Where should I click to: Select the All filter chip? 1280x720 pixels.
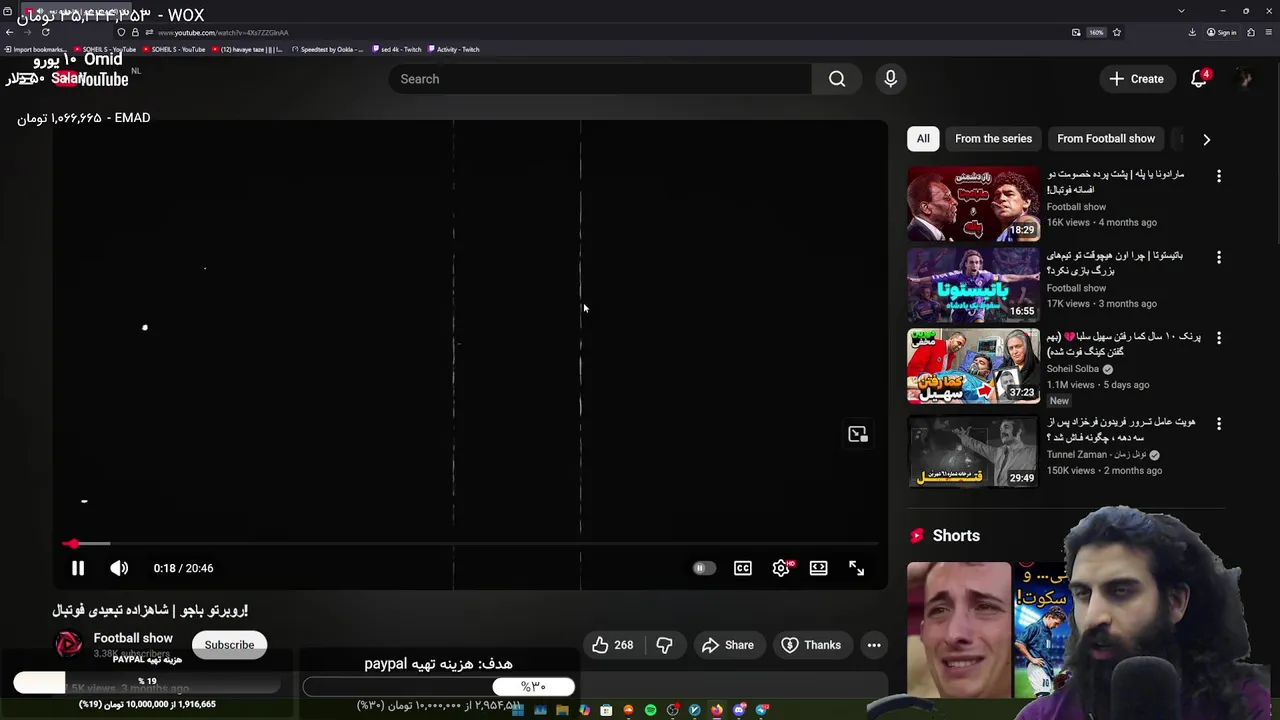[x=923, y=139]
